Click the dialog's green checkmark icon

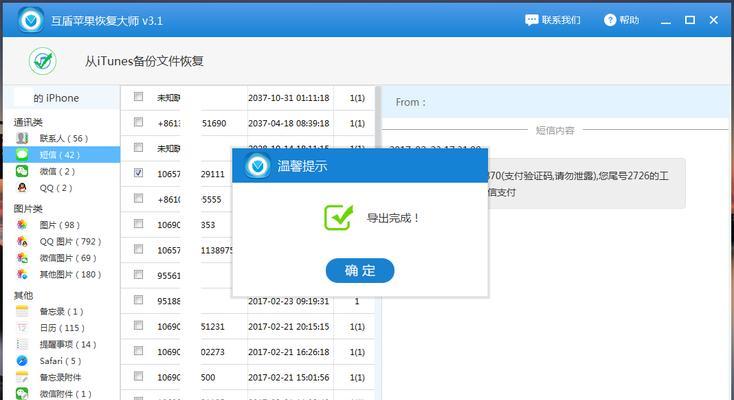tap(338, 217)
